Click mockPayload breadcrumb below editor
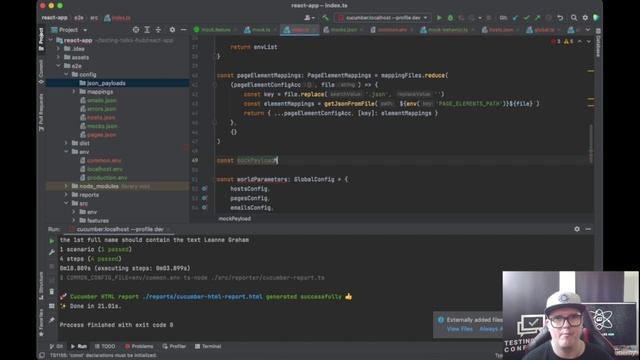This screenshot has width=640, height=360. point(235,219)
